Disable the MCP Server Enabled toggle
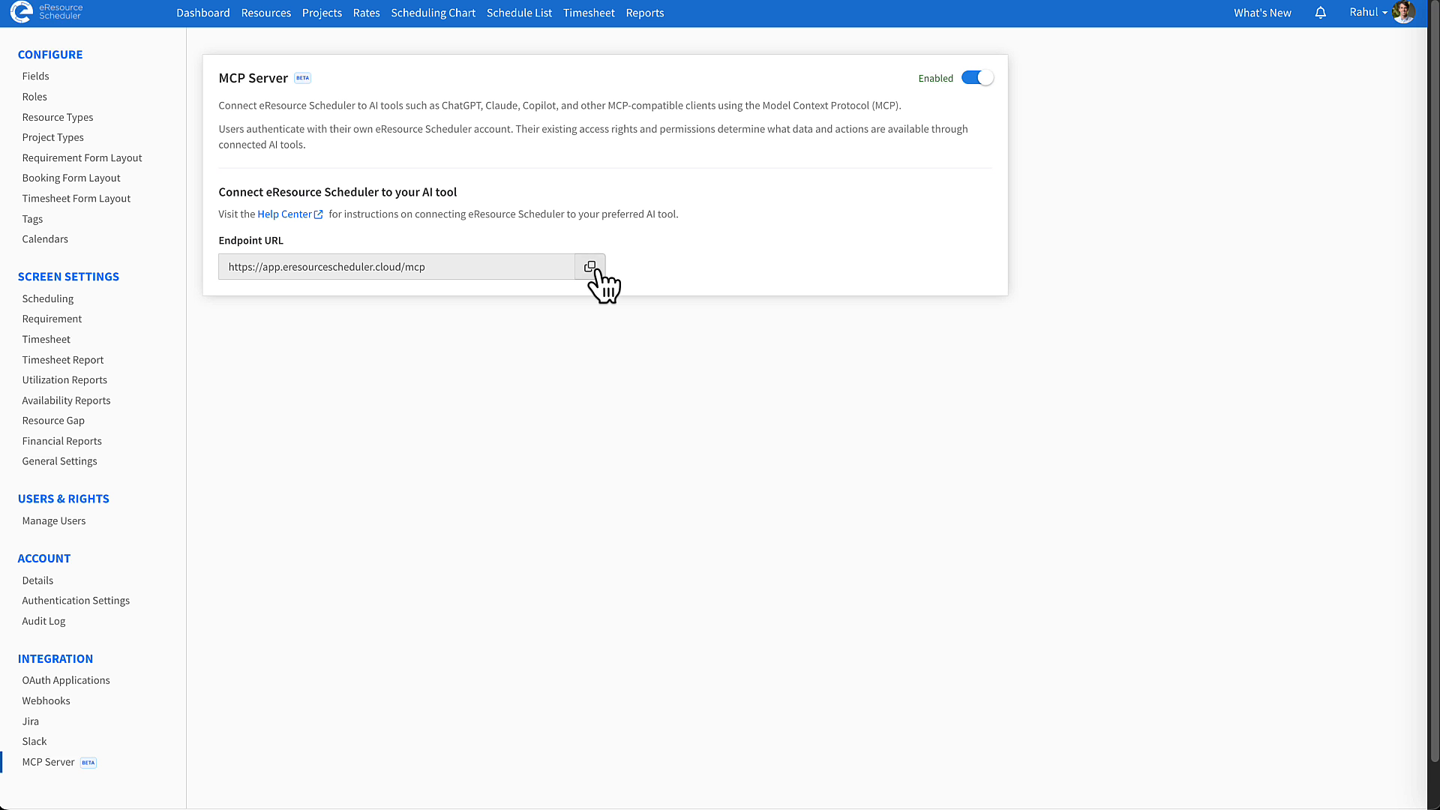Image resolution: width=1440 pixels, height=810 pixels. pyautogui.click(x=977, y=78)
